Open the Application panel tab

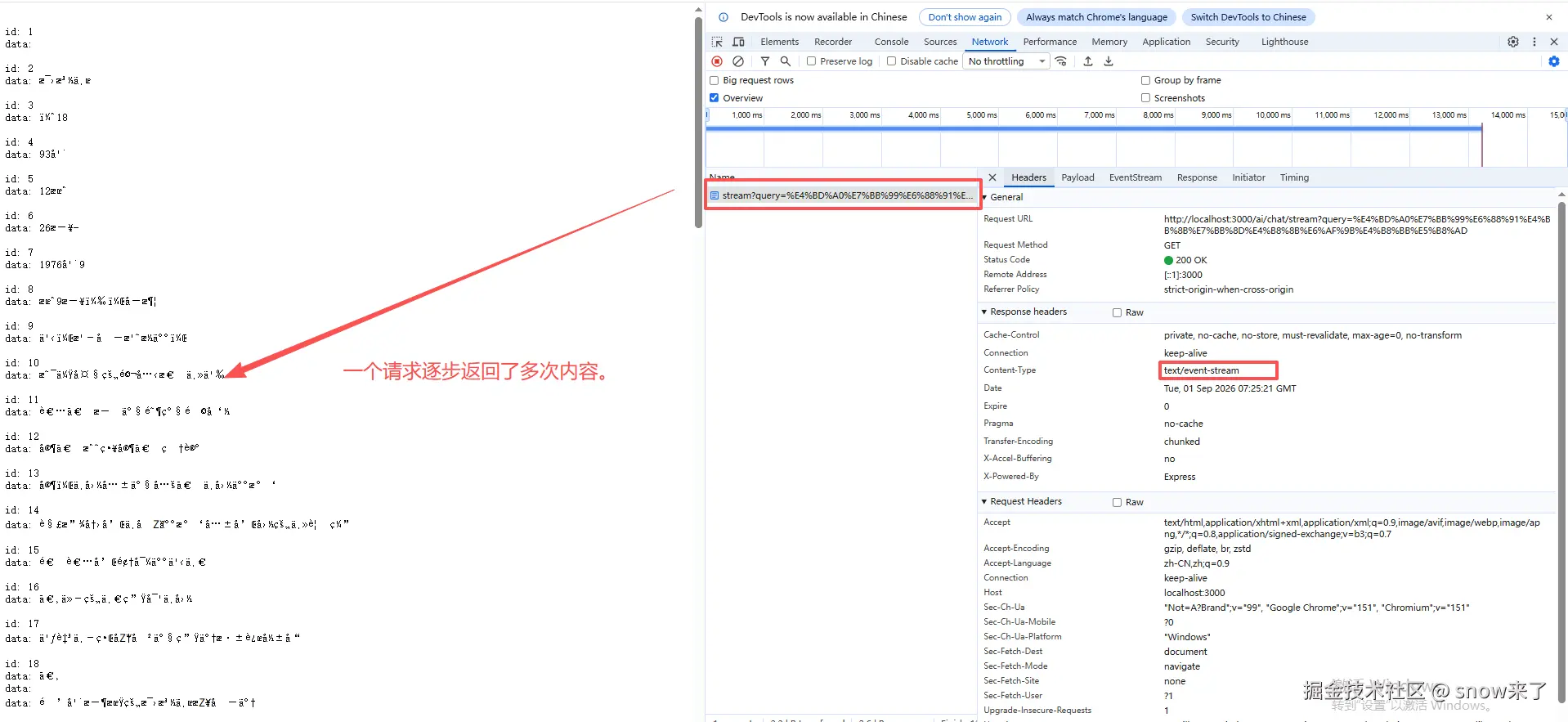click(x=1166, y=42)
